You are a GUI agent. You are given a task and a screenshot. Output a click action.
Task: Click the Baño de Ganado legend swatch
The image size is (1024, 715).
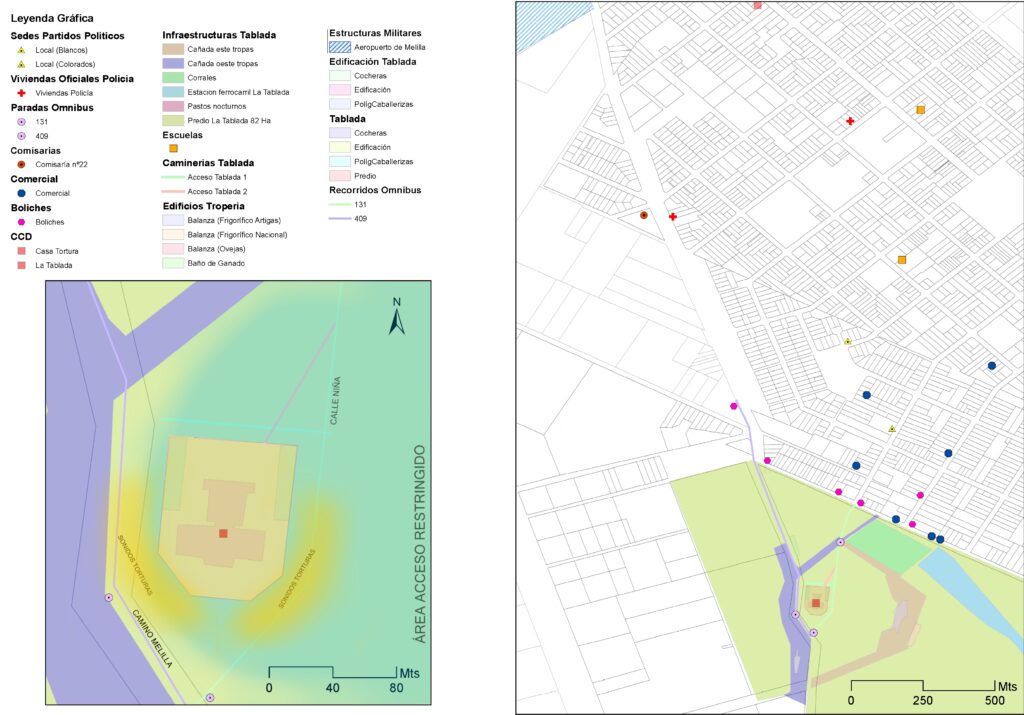coord(173,263)
